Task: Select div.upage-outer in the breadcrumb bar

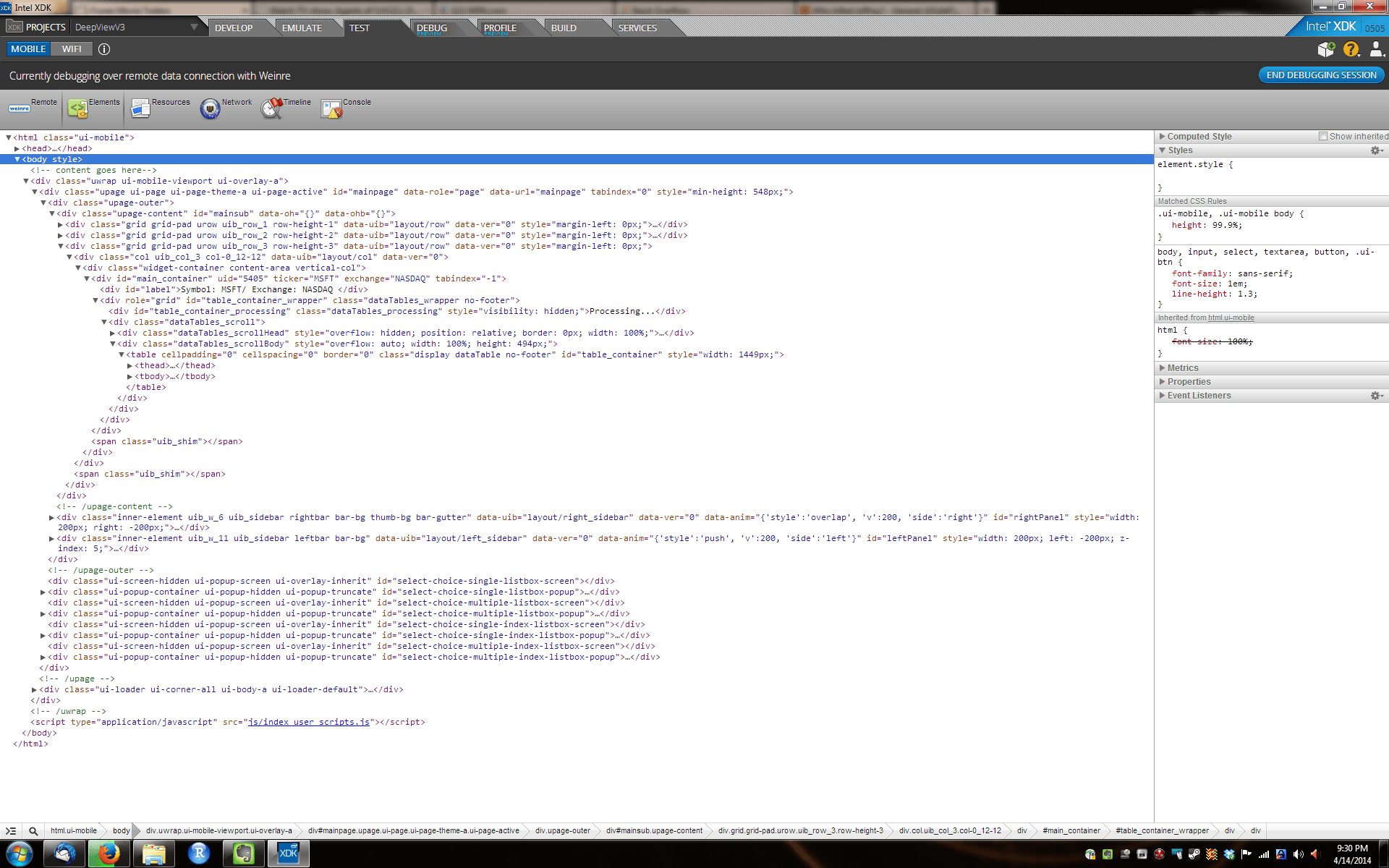Action: (563, 831)
